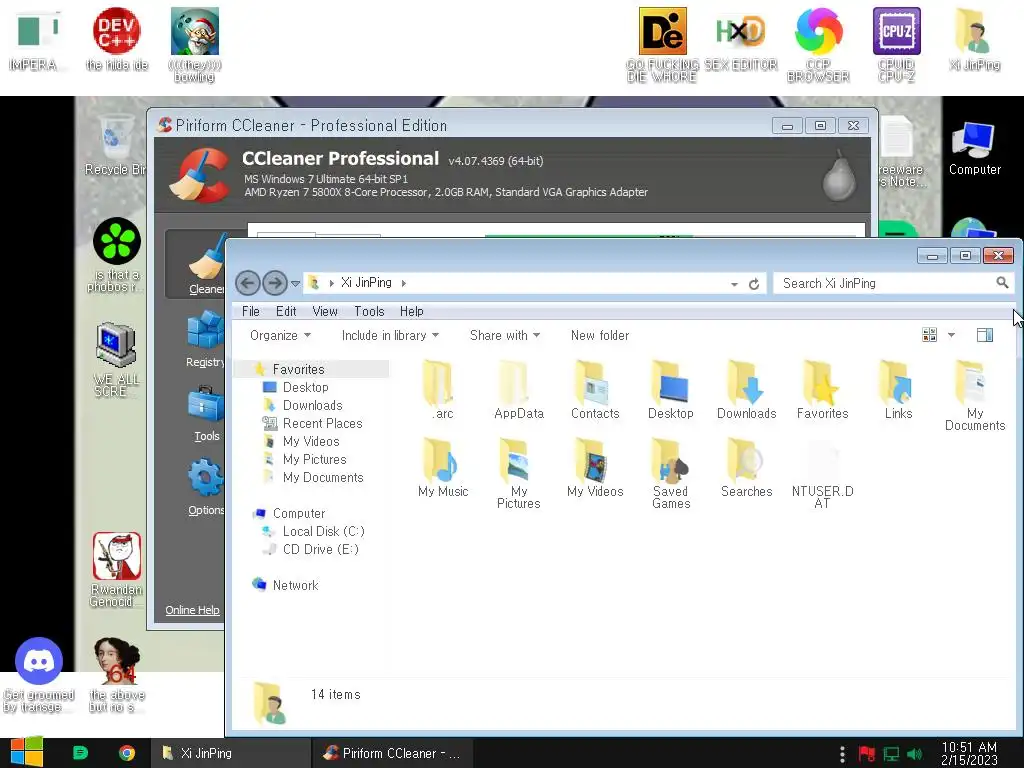Click the Xi JinPing breadcrumb in address bar

pos(366,283)
